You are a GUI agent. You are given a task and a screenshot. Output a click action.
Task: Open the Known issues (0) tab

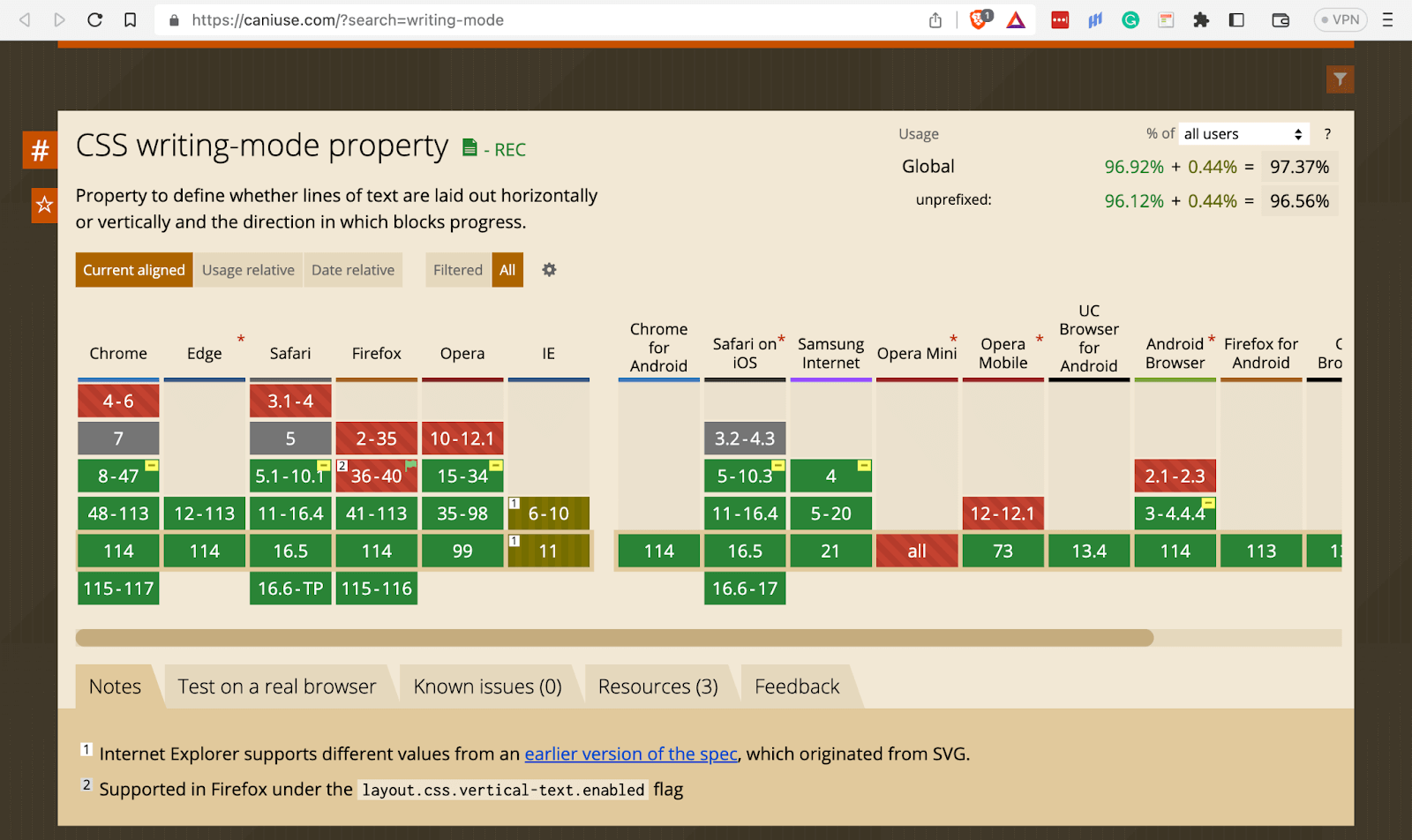[x=487, y=686]
